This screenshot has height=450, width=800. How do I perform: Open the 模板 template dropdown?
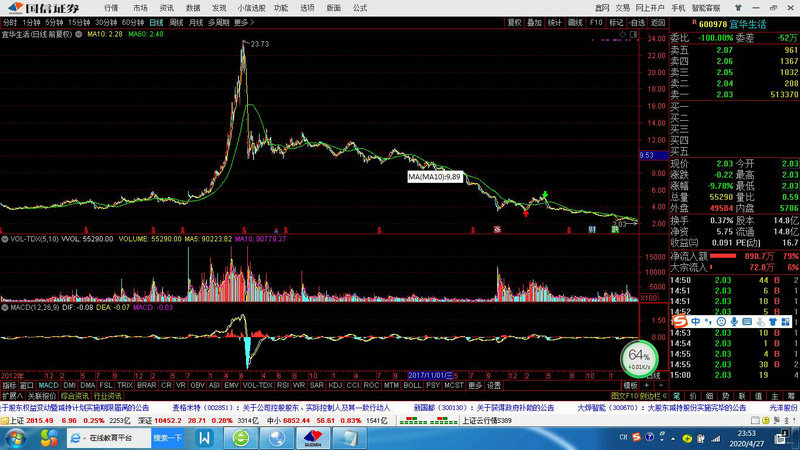[631, 385]
